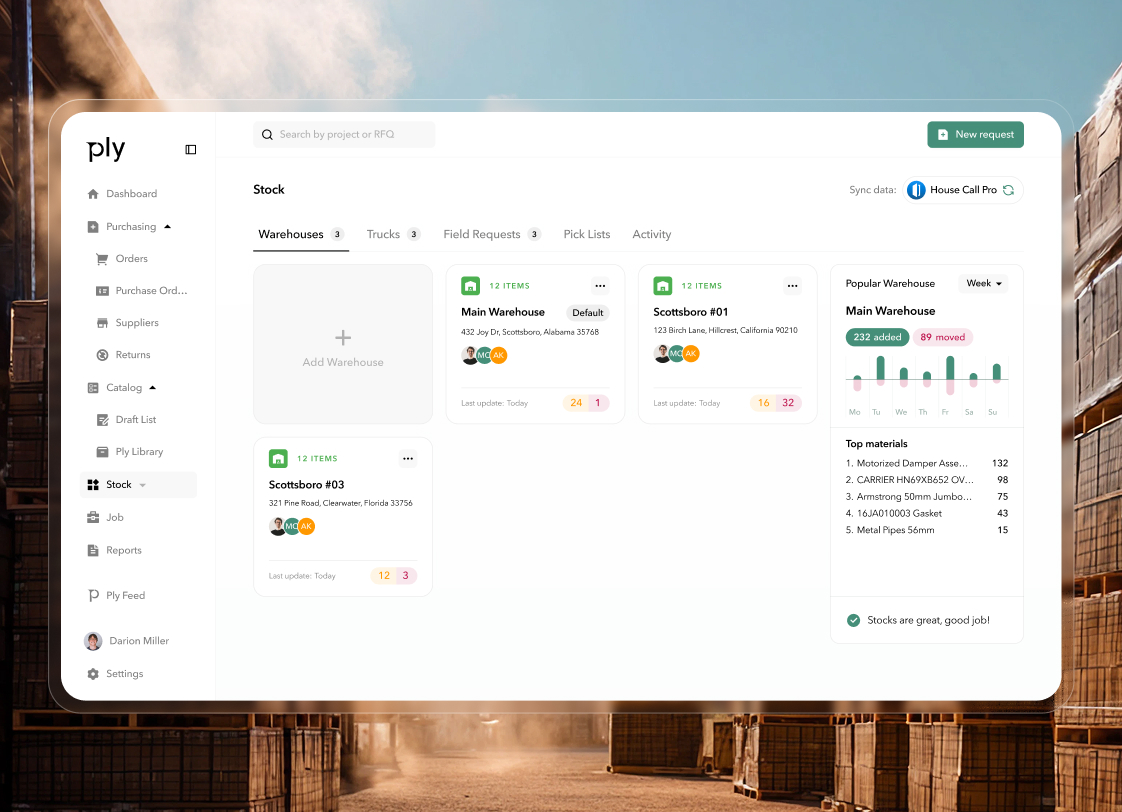The image size is (1122, 812).
Task: Select the Warehouses tab
Action: [x=301, y=235]
